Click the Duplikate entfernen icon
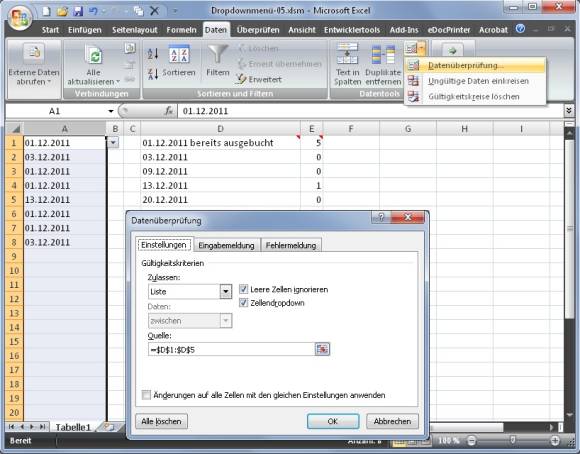Viewport: 580px width, 454px height. (x=383, y=55)
